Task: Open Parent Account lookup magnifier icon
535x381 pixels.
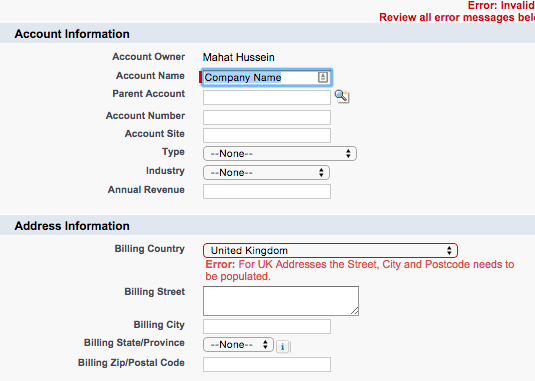Action: [342, 97]
